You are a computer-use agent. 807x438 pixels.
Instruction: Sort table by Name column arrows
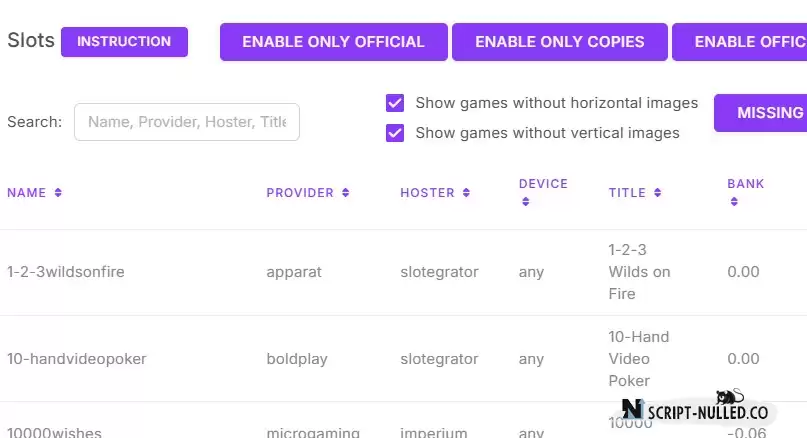[x=58, y=192]
